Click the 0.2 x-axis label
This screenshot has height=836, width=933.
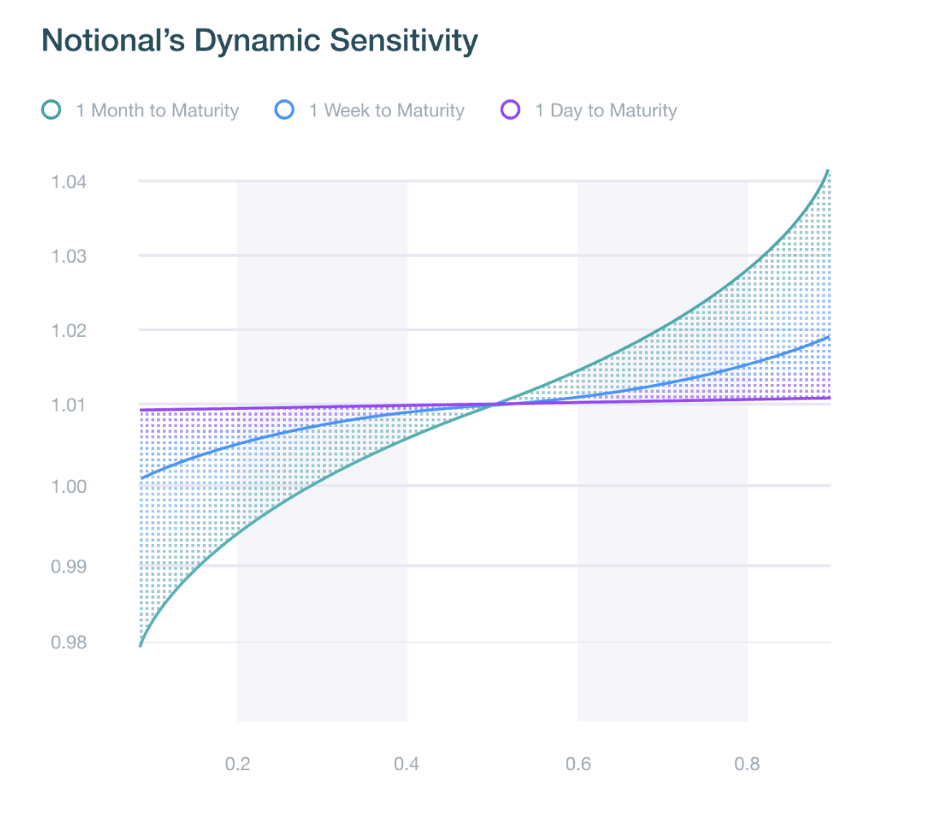point(237,764)
